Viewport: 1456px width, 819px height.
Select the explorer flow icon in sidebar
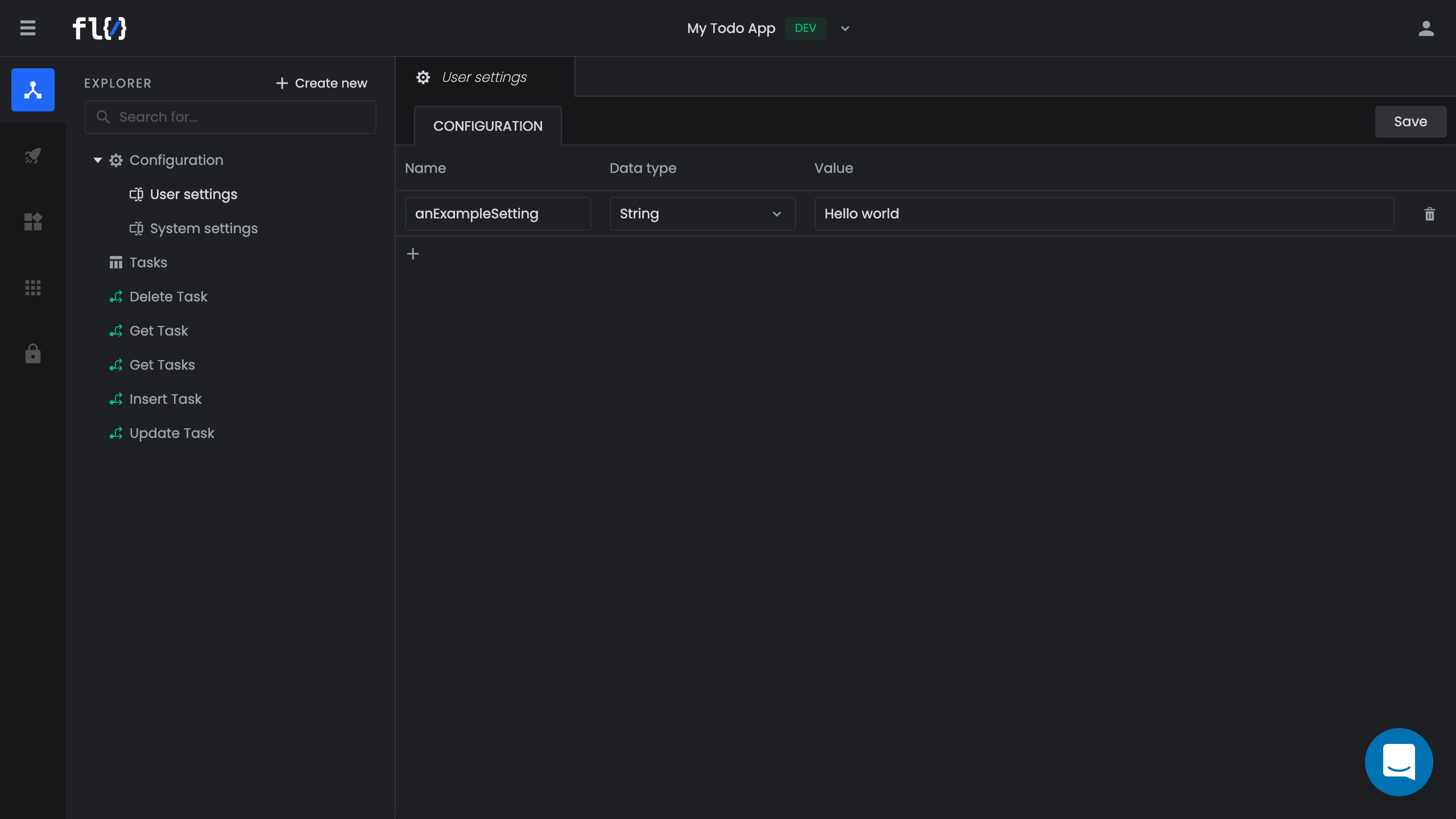coord(33,90)
